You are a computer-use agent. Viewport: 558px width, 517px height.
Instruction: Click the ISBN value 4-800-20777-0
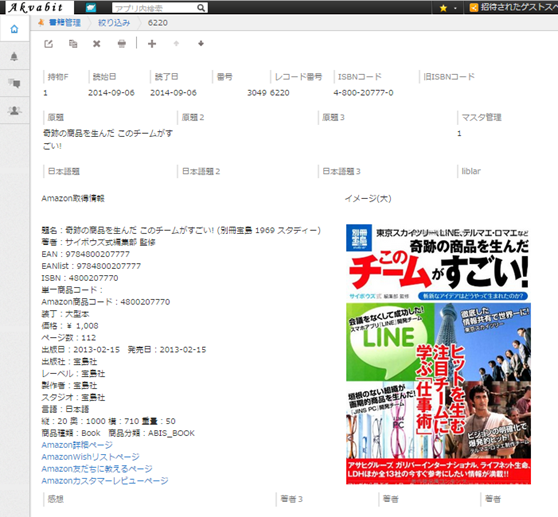pos(363,93)
